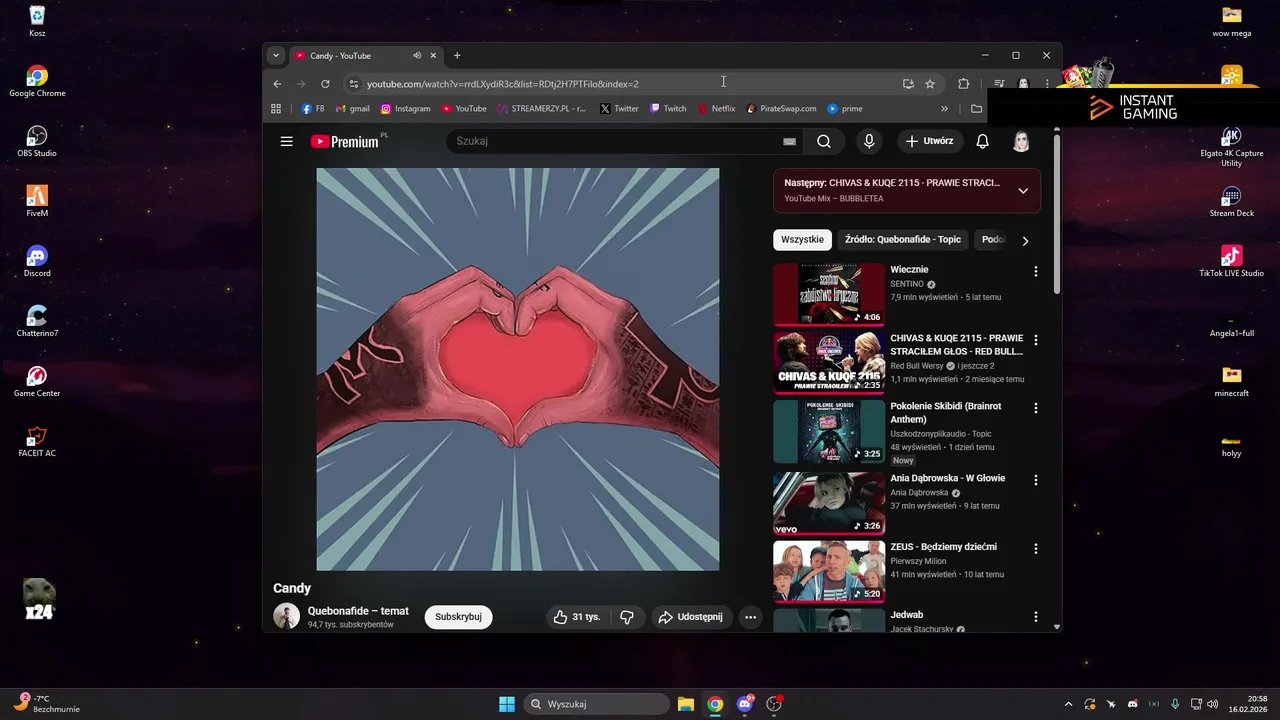Open the YouTube account avatar menu

[x=1021, y=141]
